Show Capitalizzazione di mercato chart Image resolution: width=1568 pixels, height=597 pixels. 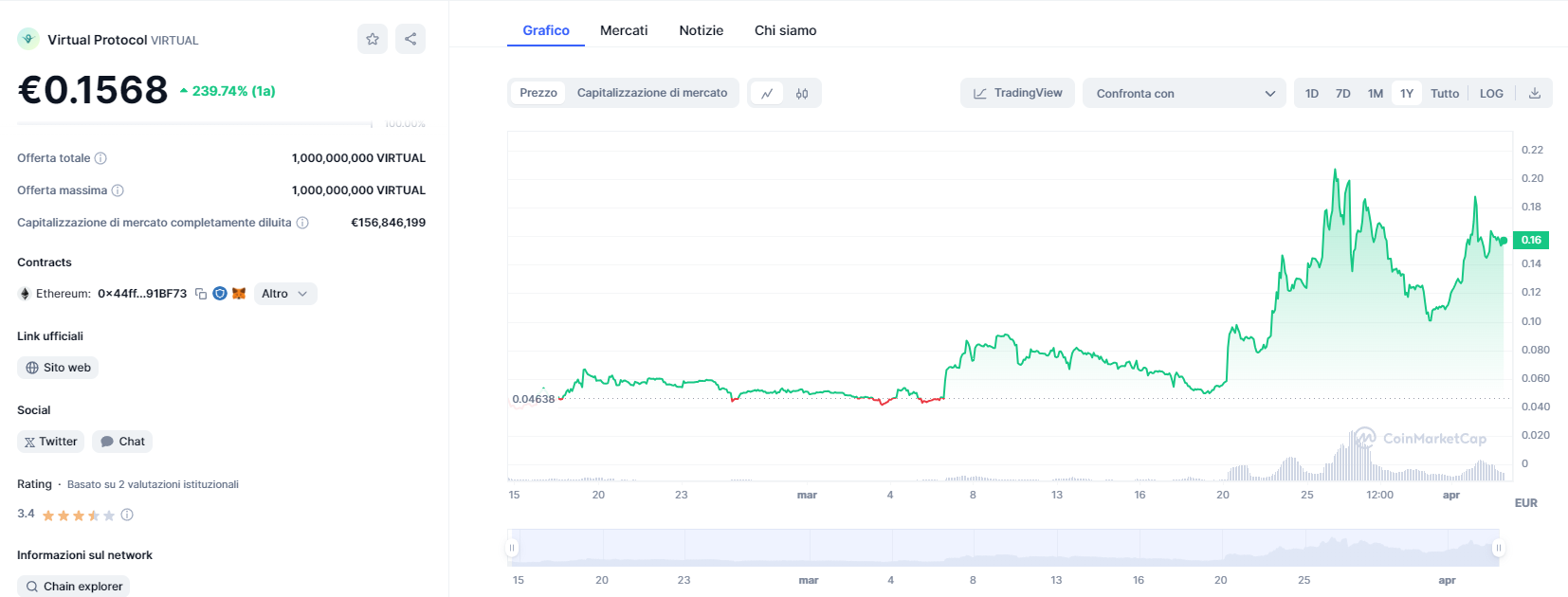point(651,93)
